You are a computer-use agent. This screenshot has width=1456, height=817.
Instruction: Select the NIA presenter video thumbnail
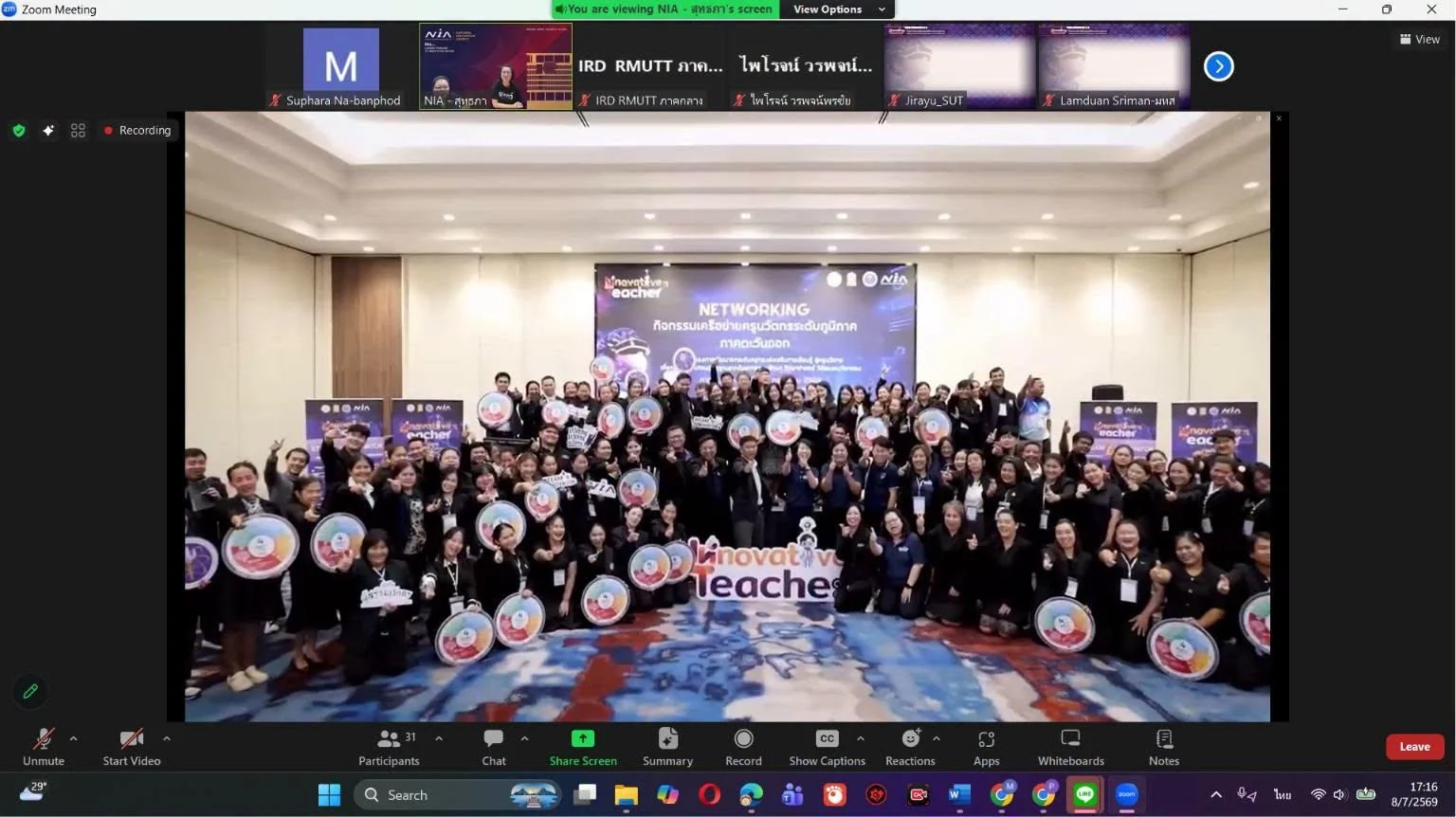point(496,66)
